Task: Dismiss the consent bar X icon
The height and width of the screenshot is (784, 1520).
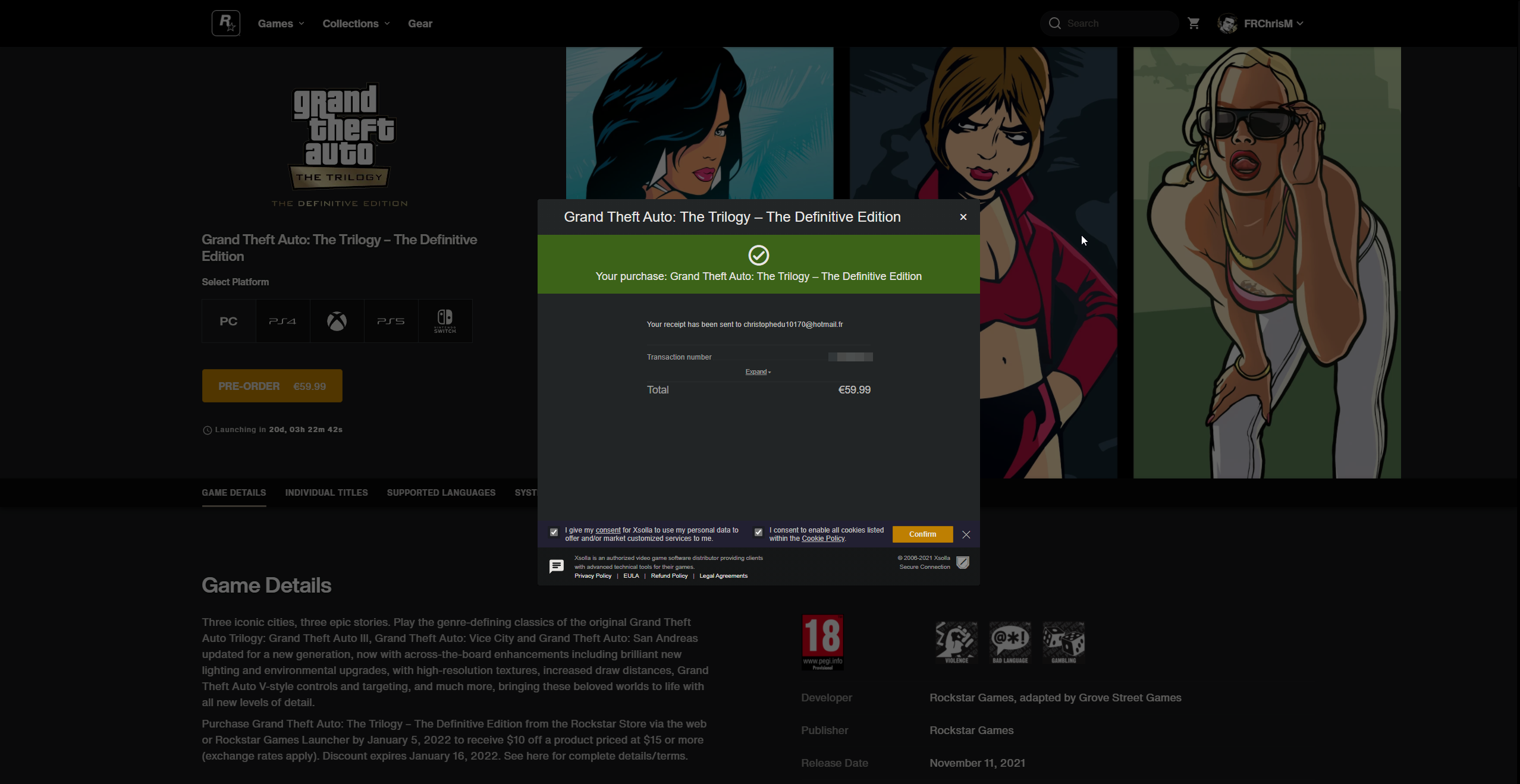Action: pyautogui.click(x=966, y=534)
